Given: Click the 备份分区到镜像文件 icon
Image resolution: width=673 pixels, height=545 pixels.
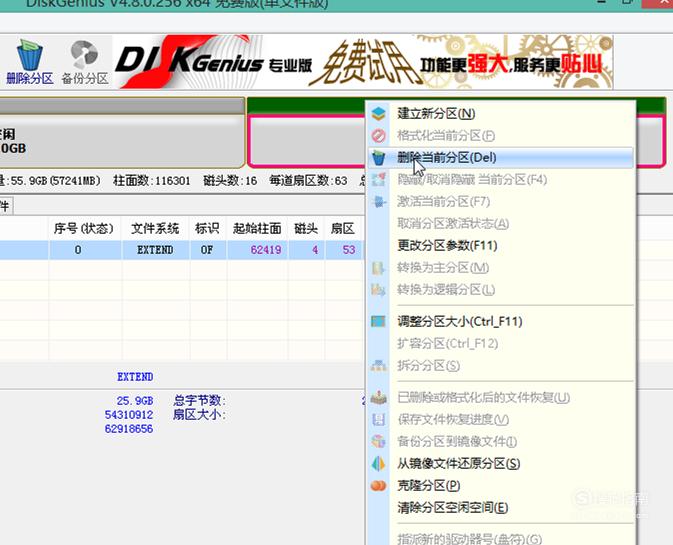Looking at the screenshot, I should 378,441.
